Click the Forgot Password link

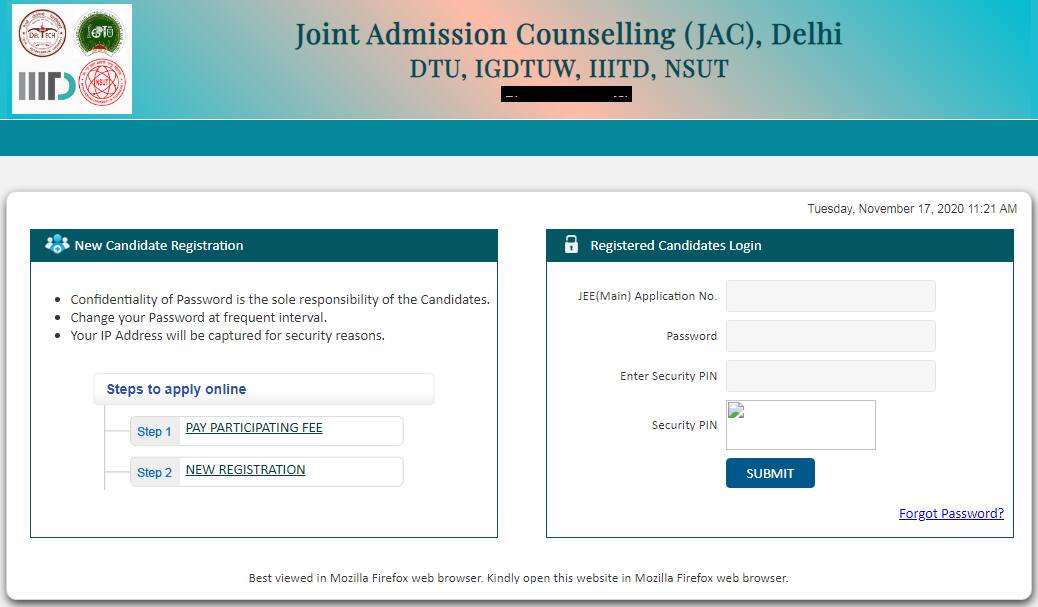[x=951, y=513]
